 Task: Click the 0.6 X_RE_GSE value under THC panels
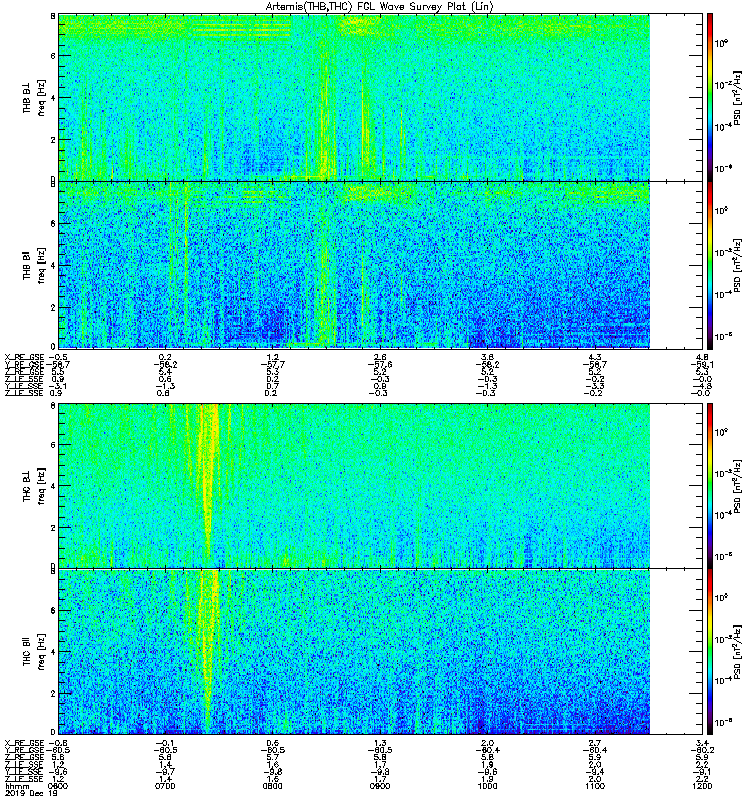pyautogui.click(x=272, y=743)
